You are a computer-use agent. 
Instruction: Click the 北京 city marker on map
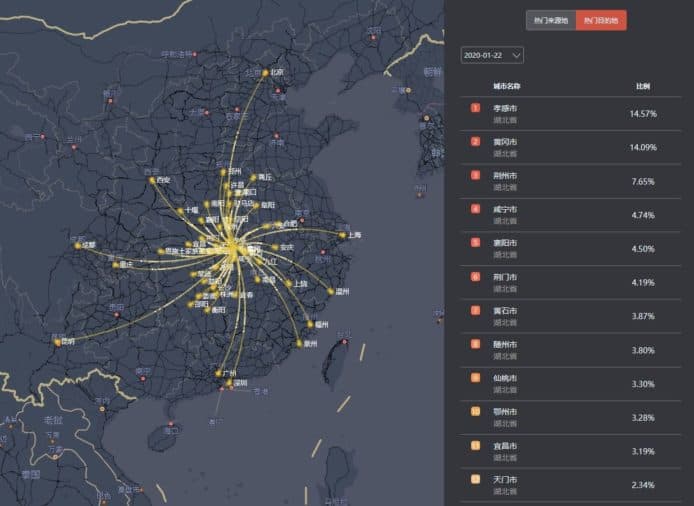(x=266, y=73)
